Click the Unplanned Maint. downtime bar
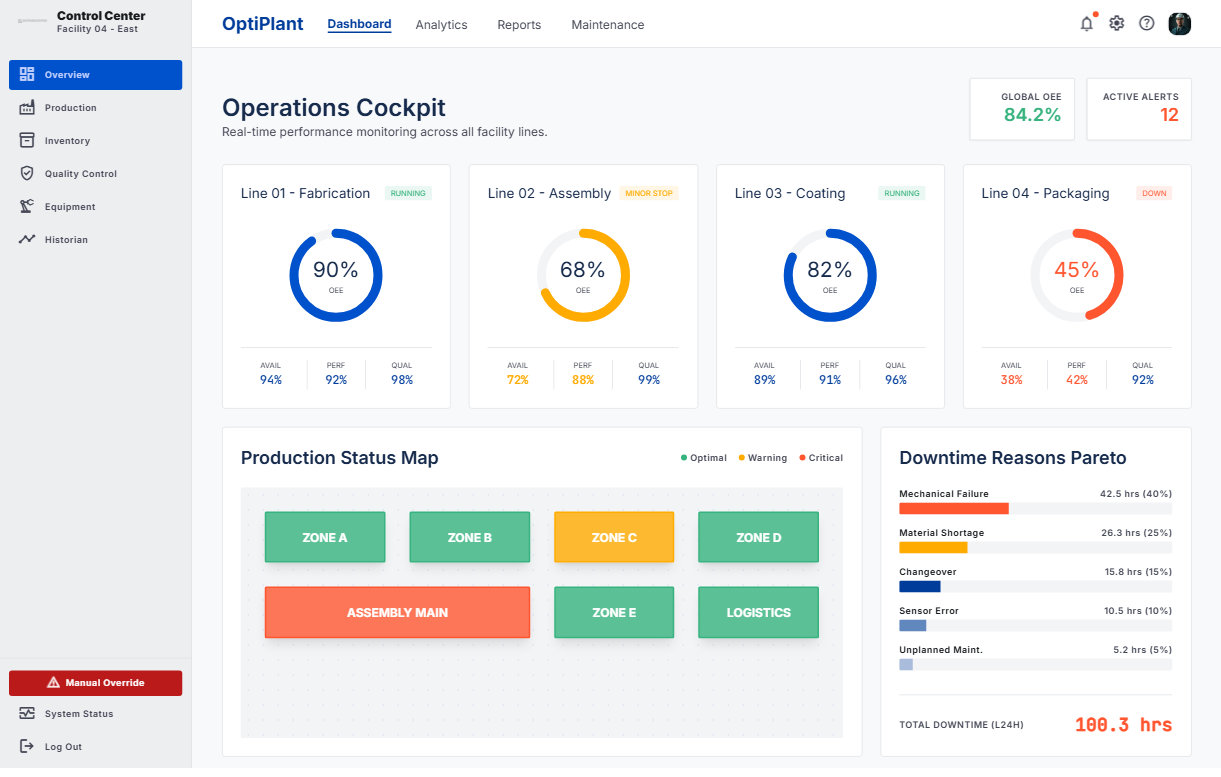Screen dimensions: 1221x777 [x=1035, y=664]
